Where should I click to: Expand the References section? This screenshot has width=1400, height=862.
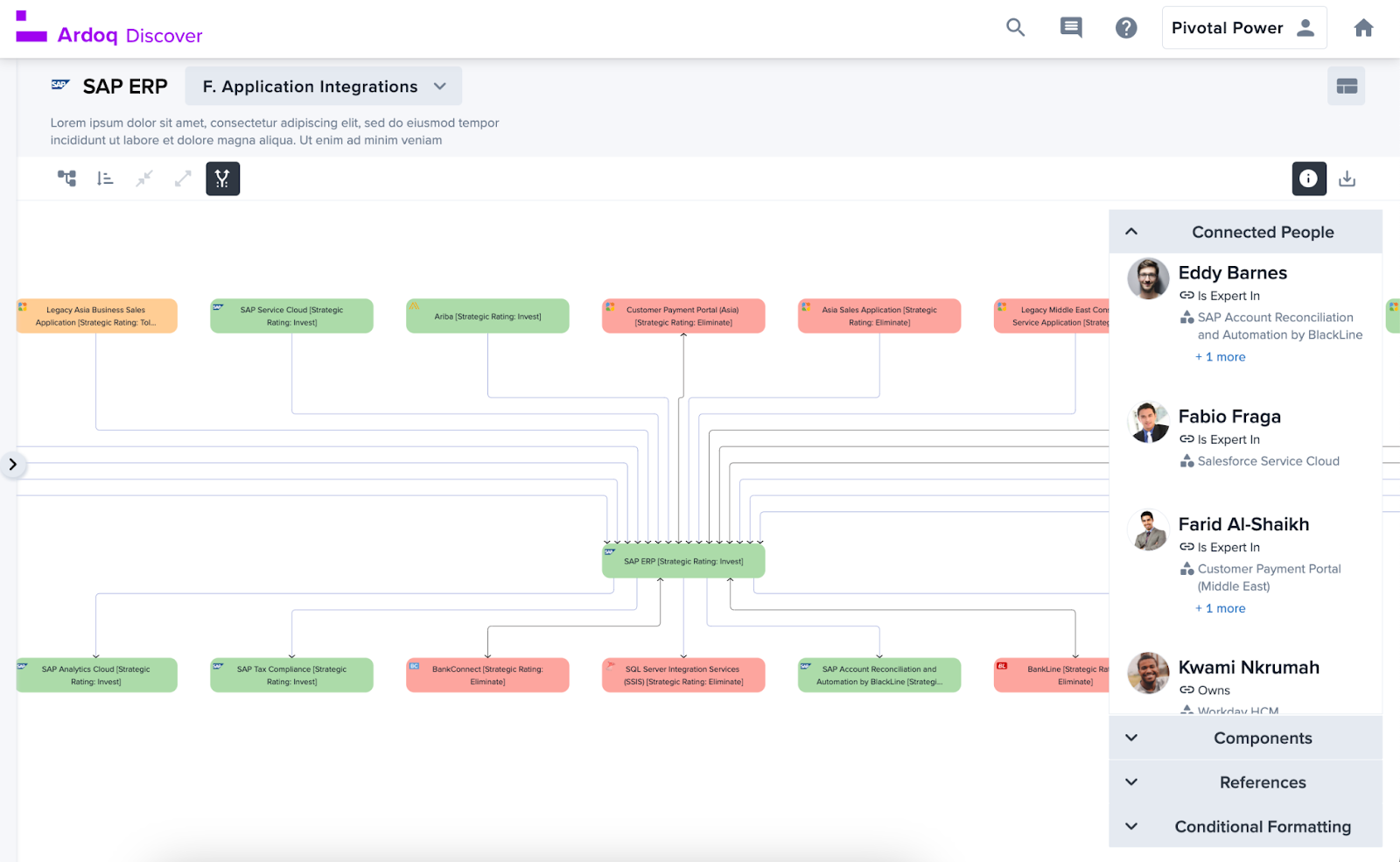click(1245, 782)
